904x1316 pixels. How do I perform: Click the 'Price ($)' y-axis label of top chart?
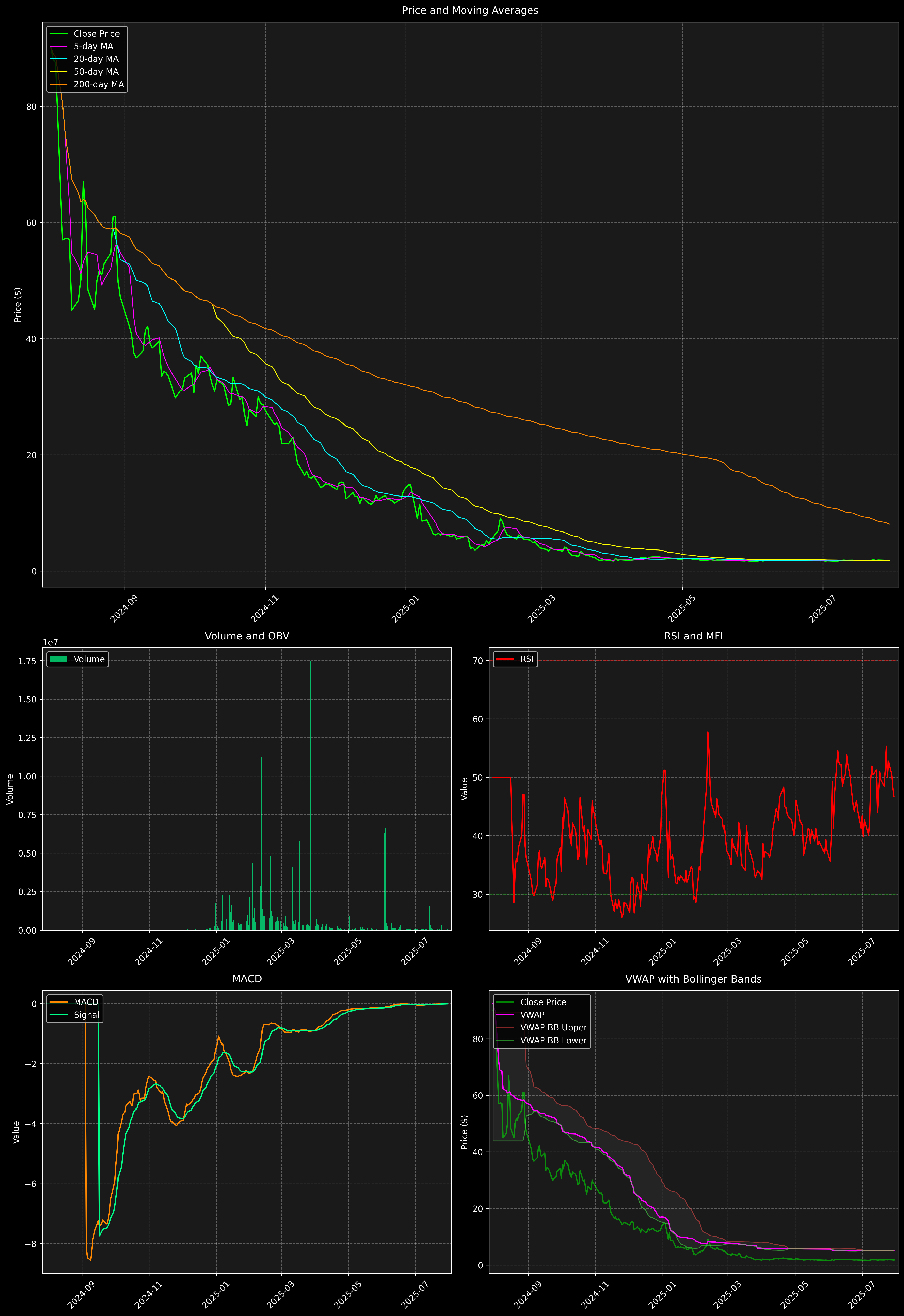18,305
